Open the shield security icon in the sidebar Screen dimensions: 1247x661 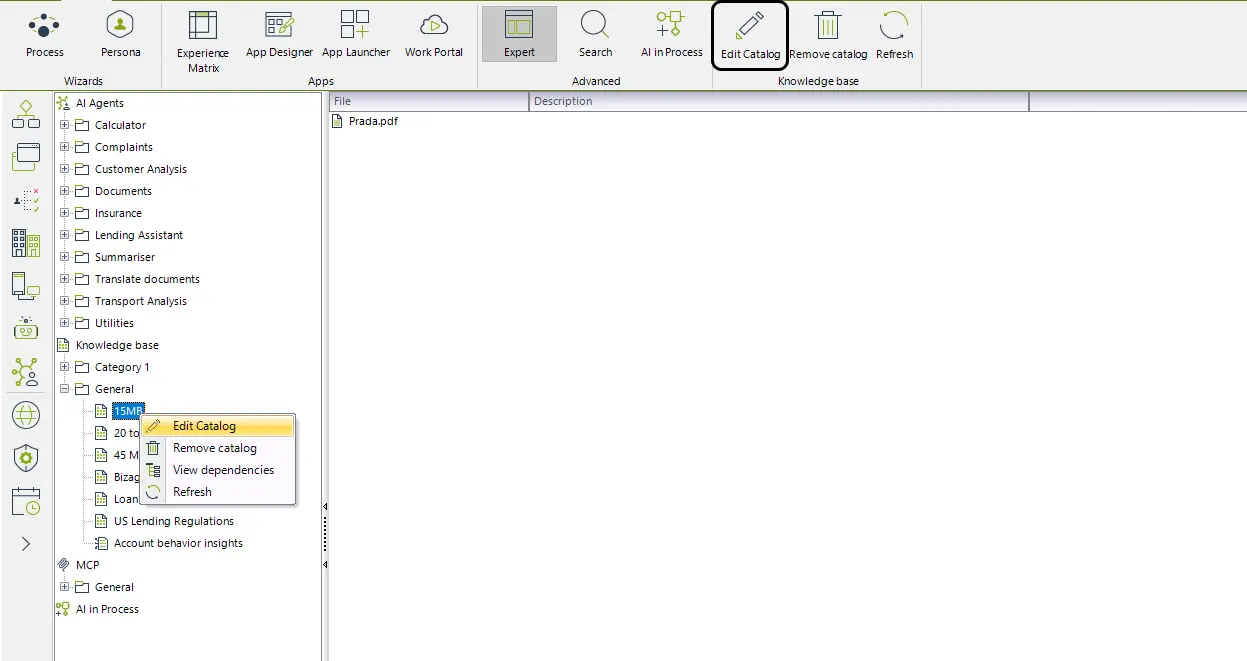pyautogui.click(x=26, y=458)
